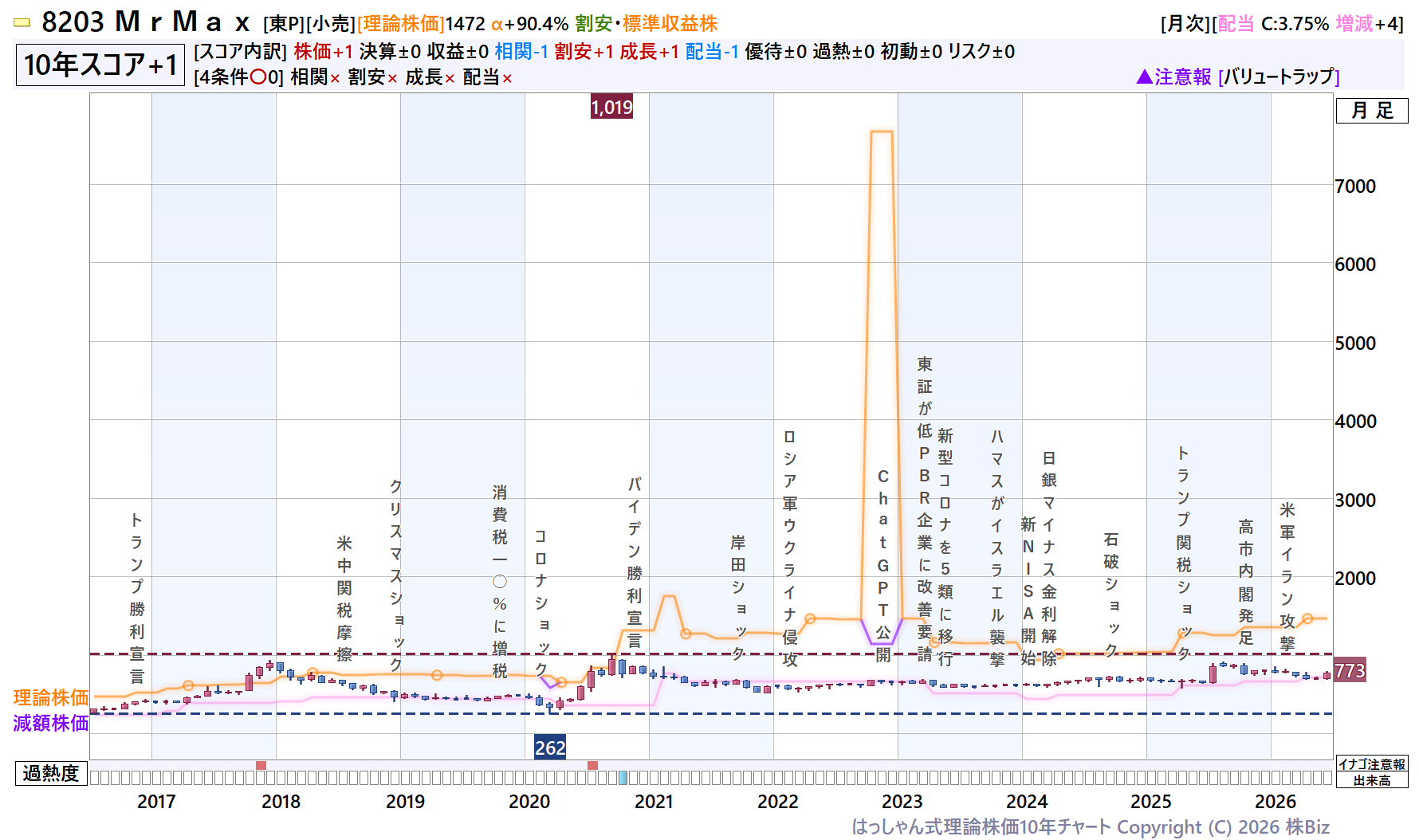Click the 出来高 volume label

coord(1372,780)
